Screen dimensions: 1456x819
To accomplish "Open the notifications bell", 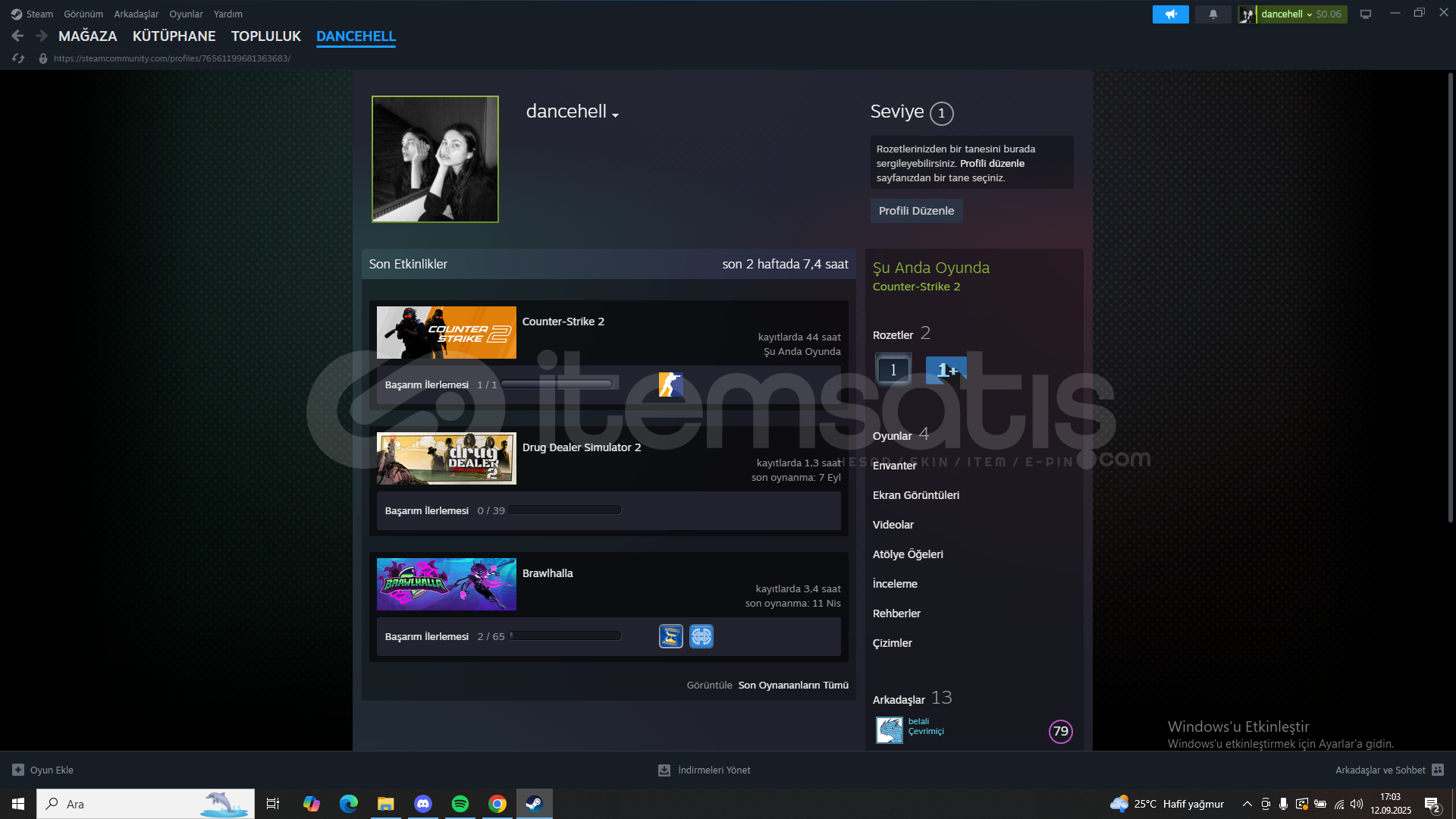I will (1213, 14).
